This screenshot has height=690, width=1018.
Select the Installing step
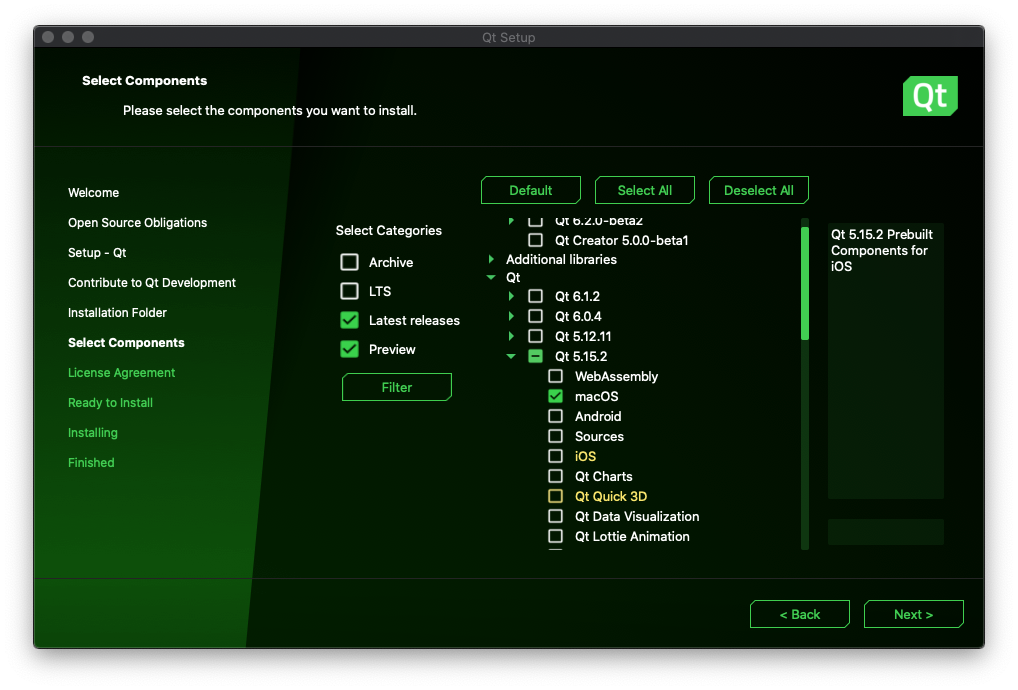point(93,432)
